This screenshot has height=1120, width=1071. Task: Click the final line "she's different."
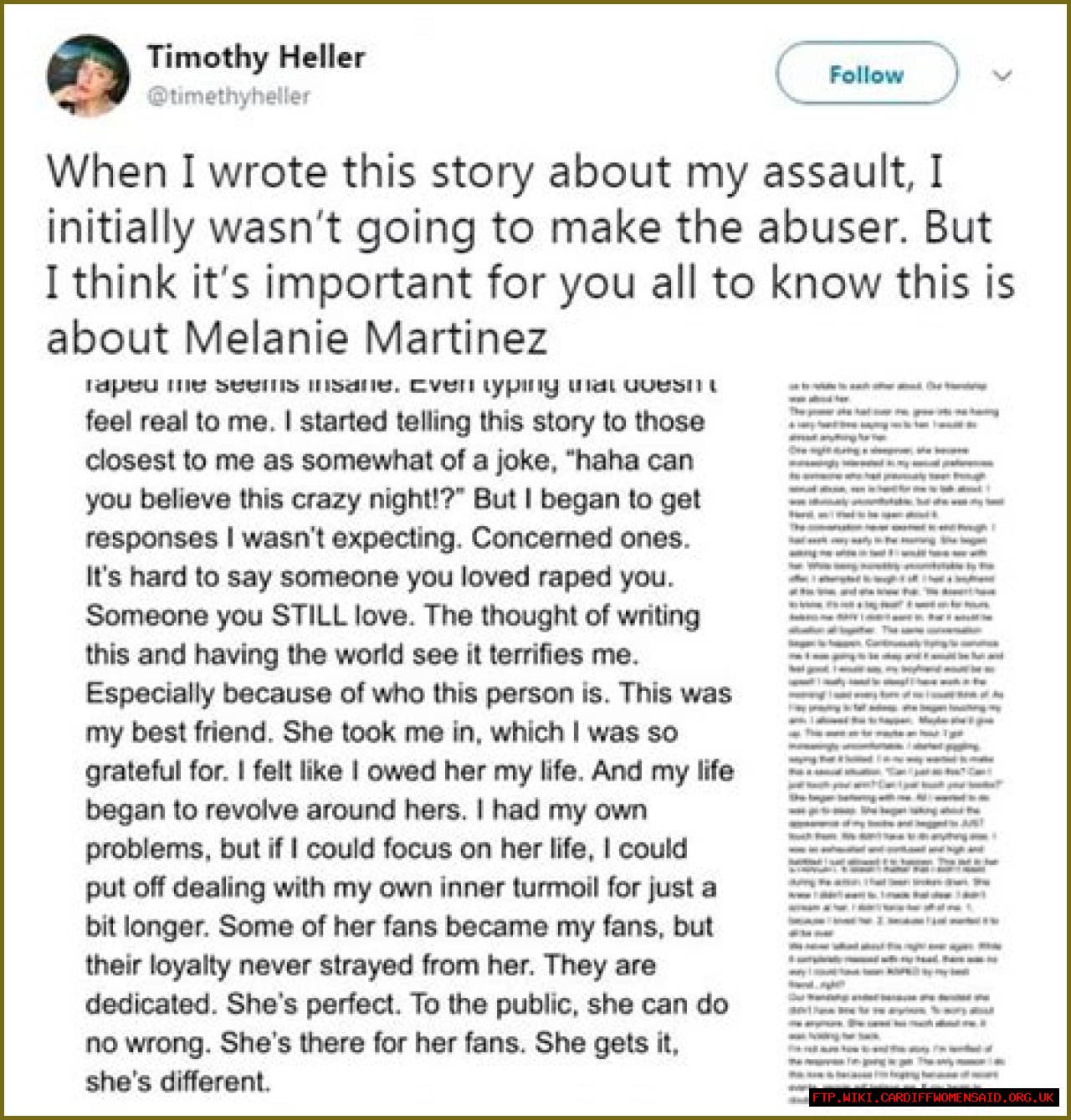[177, 1082]
